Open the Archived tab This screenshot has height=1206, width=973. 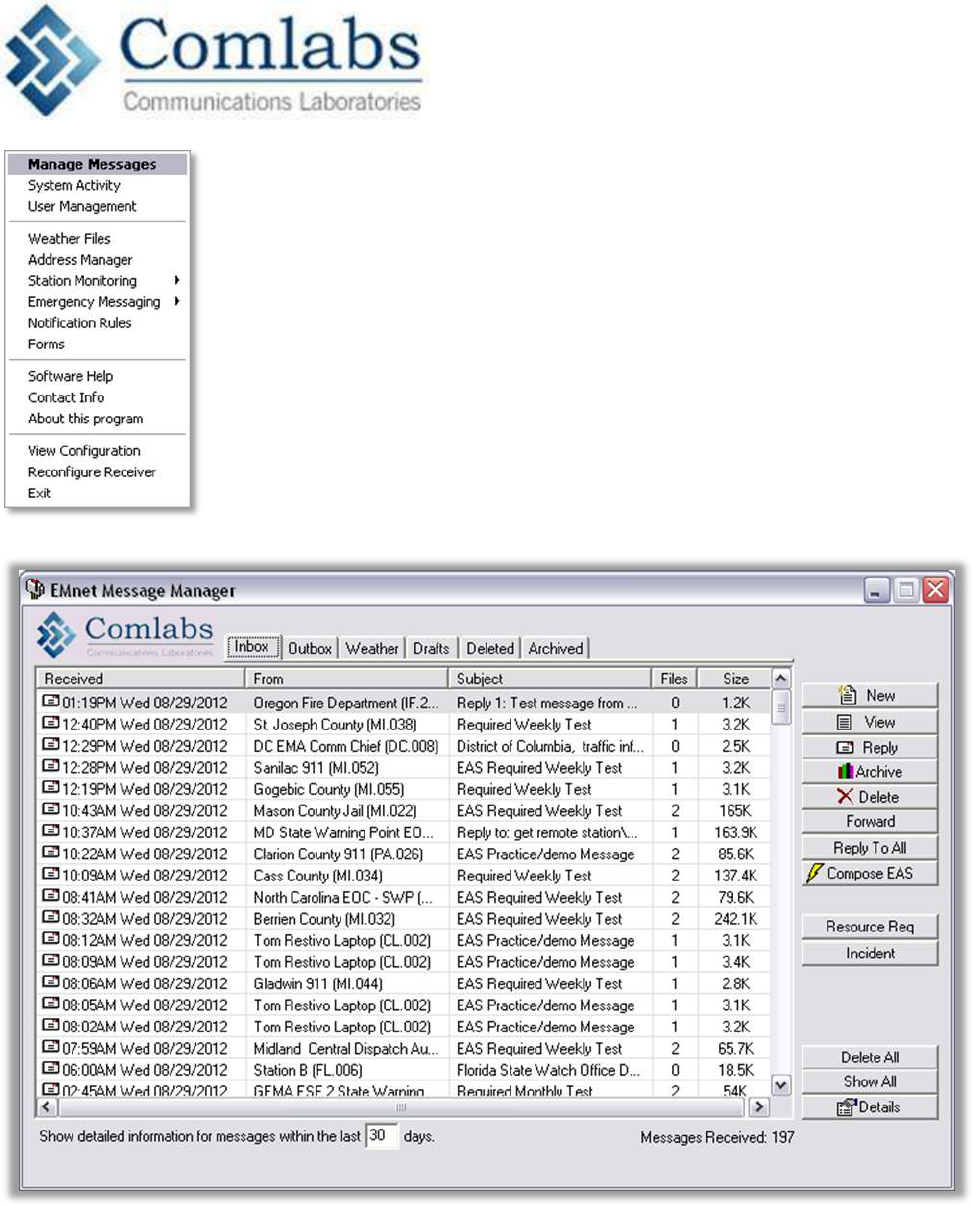click(556, 648)
